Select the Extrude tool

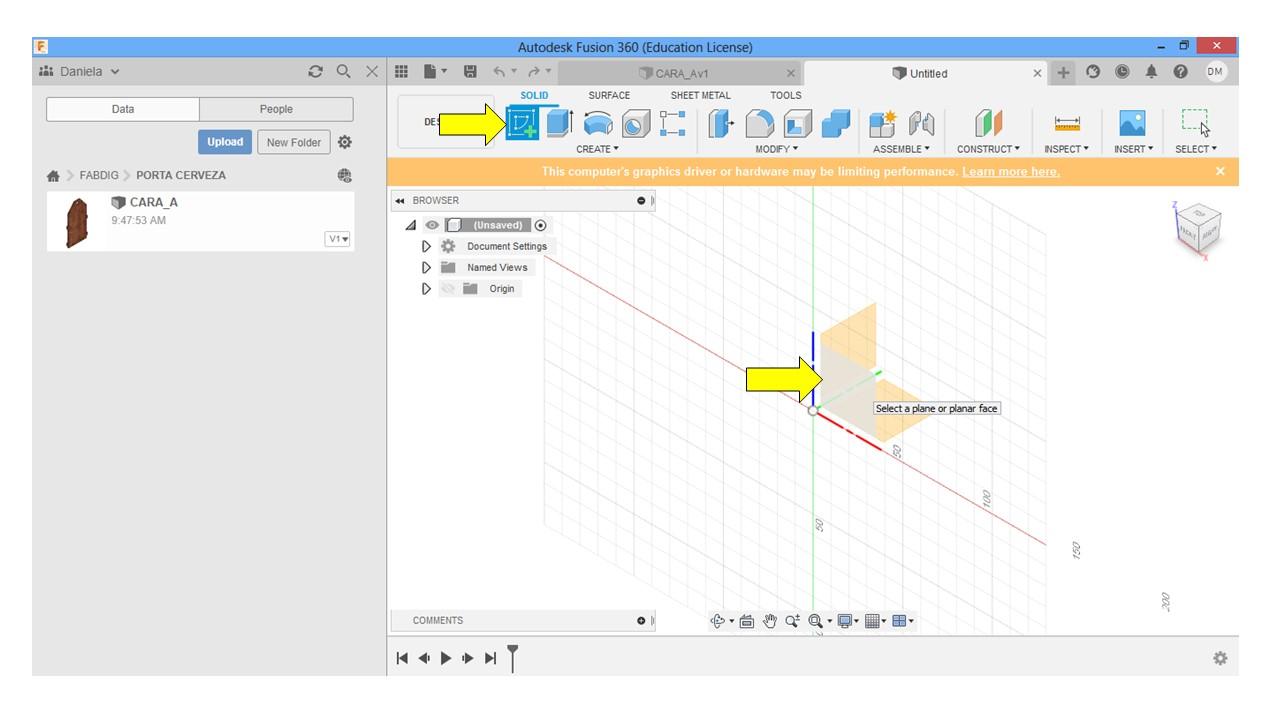pyautogui.click(x=558, y=123)
